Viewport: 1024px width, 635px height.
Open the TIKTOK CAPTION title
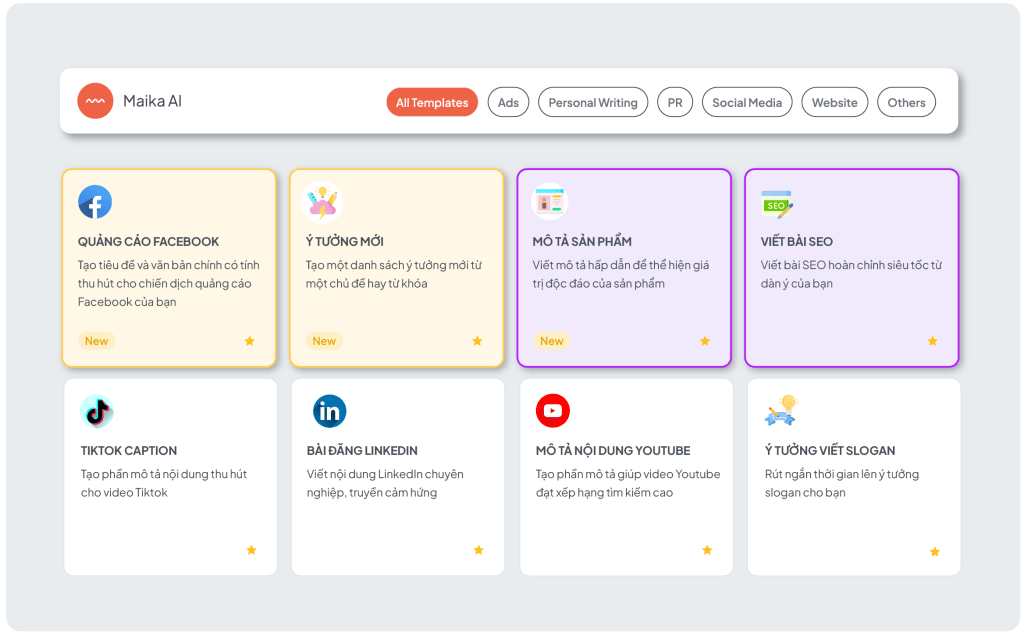click(x=129, y=451)
